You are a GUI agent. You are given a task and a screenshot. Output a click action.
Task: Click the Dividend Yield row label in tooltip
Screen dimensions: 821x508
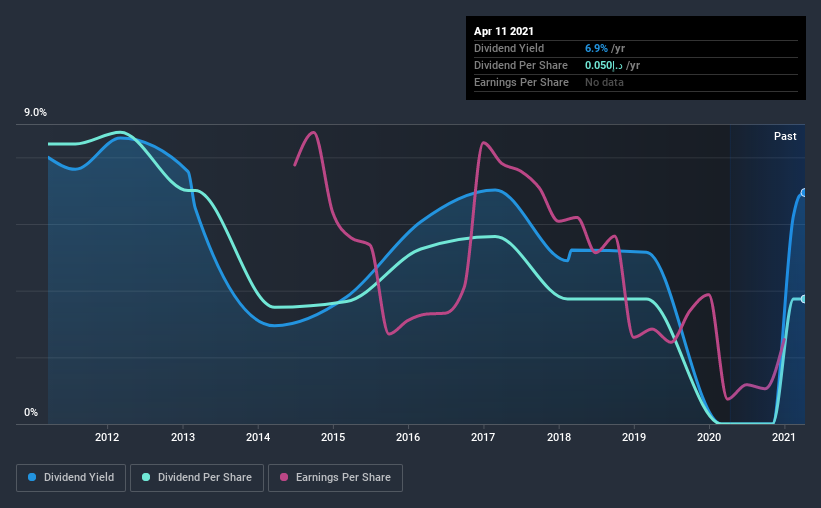tap(509, 48)
